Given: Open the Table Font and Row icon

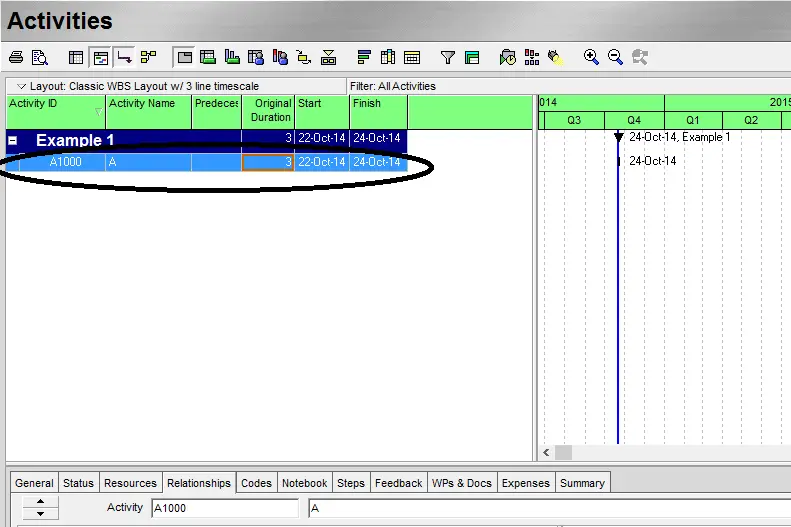Looking at the screenshot, I should [412, 57].
